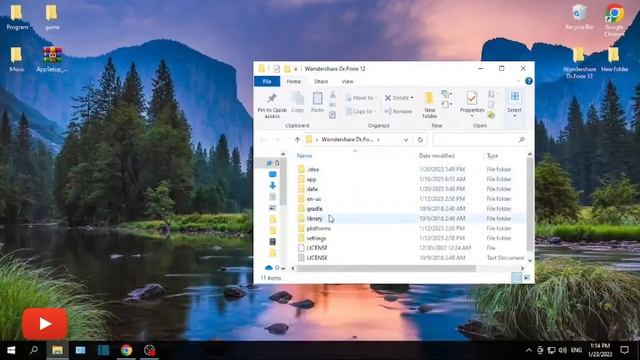Click the Copy button in Clipboard group

[x=298, y=102]
